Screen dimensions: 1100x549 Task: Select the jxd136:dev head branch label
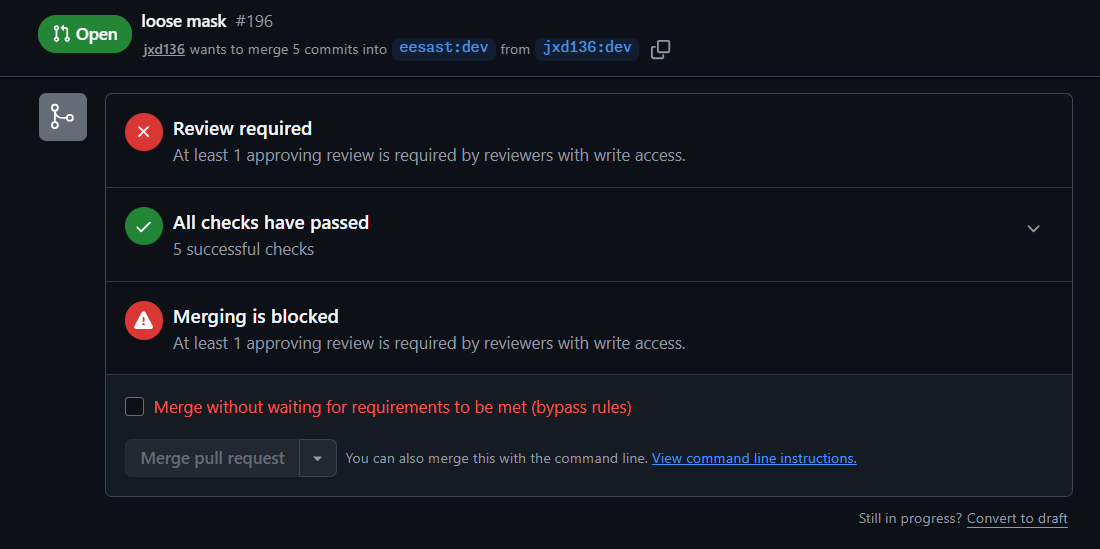587,49
